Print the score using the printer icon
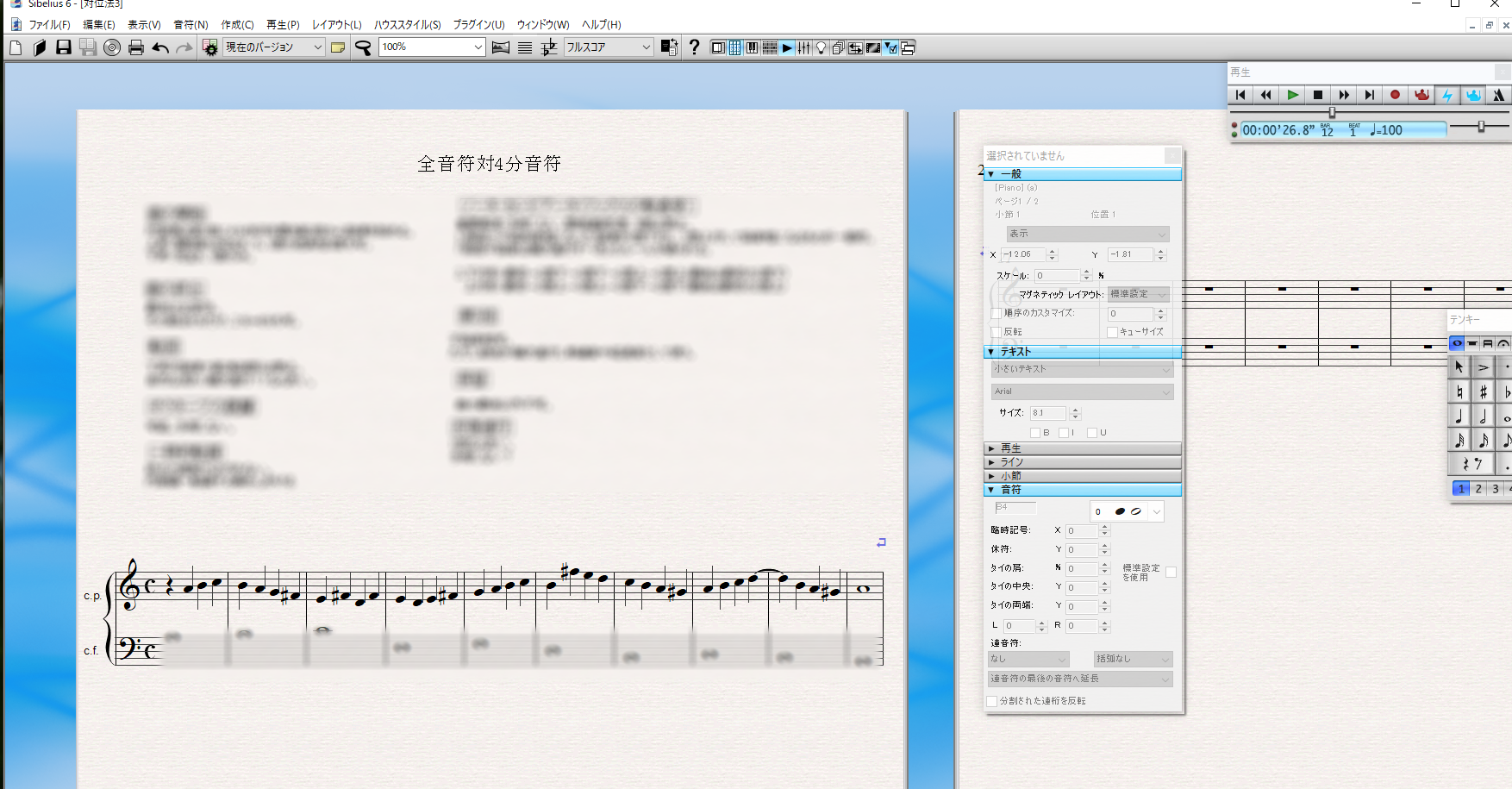Image resolution: width=1512 pixels, height=789 pixels. (135, 47)
